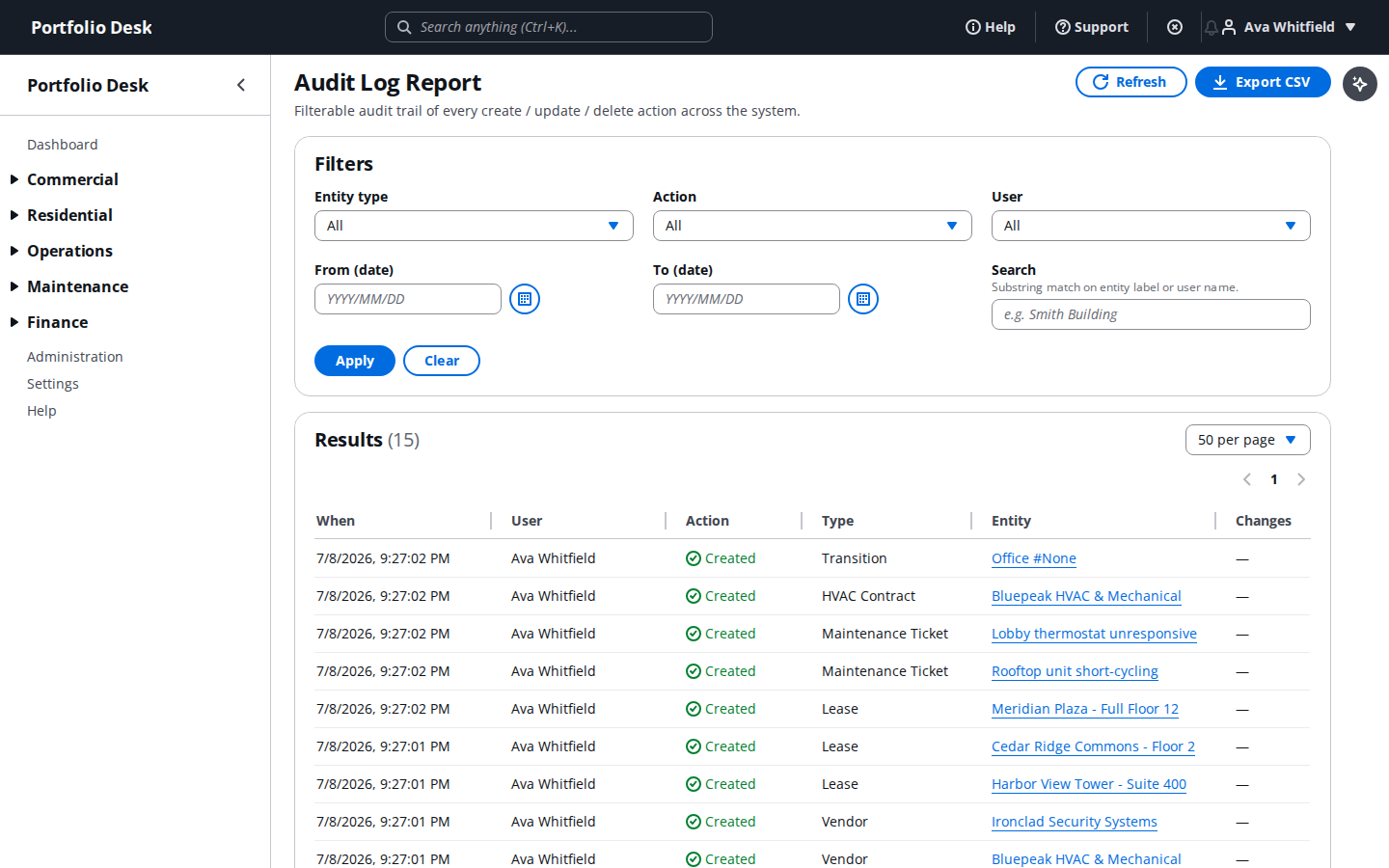
Task: Click the search magnifier icon
Action: point(405,27)
